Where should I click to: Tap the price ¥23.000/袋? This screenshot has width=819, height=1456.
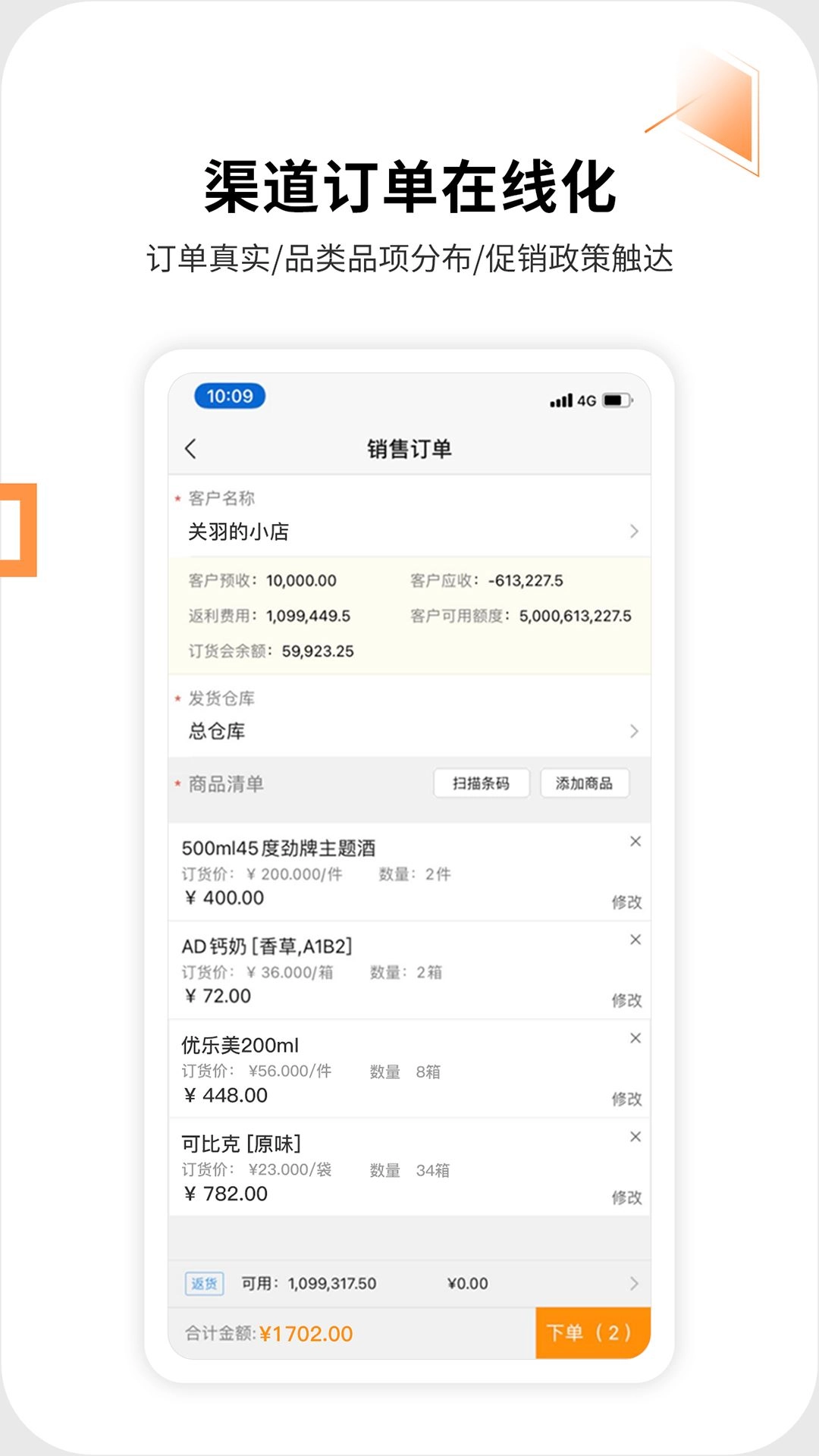290,1169
